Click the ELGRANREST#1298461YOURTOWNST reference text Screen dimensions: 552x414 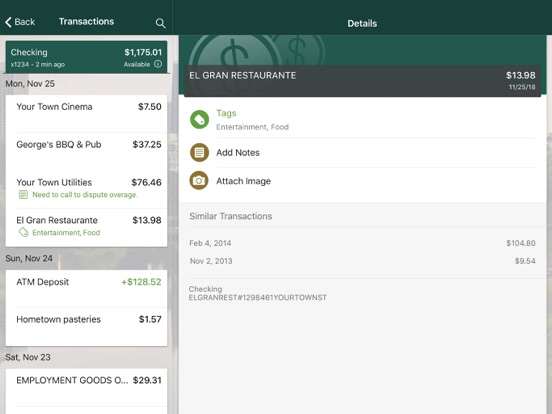click(258, 298)
